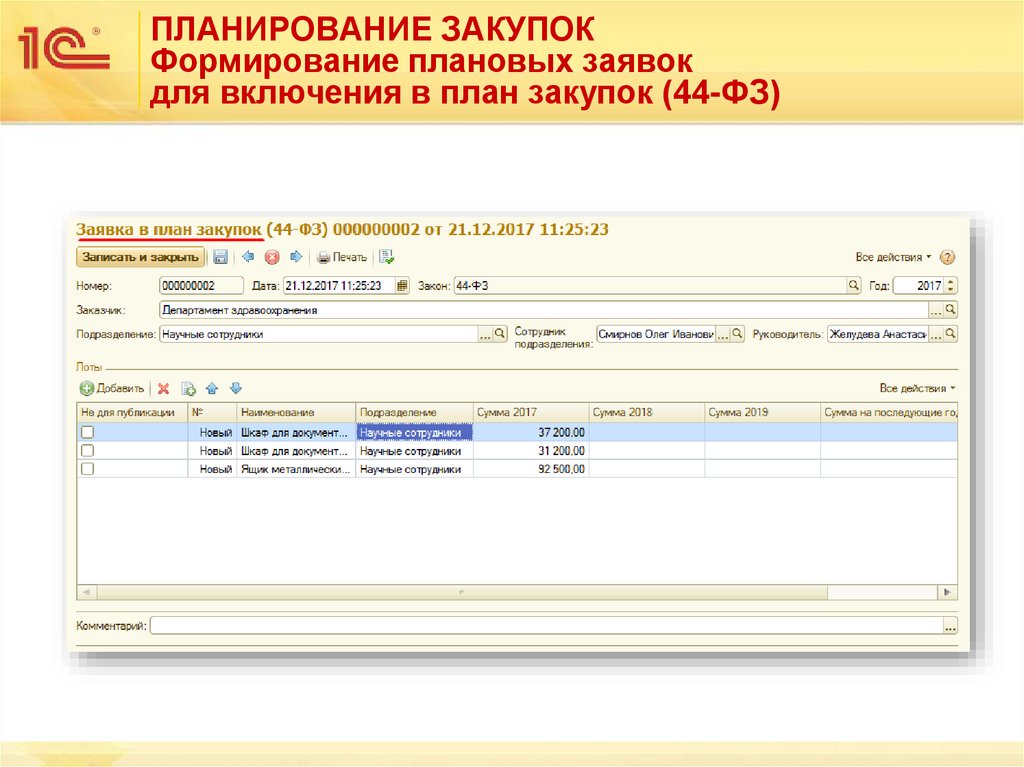The image size is (1024, 767).
Task: Click the red cancel icon in toolbar
Action: [x=270, y=257]
